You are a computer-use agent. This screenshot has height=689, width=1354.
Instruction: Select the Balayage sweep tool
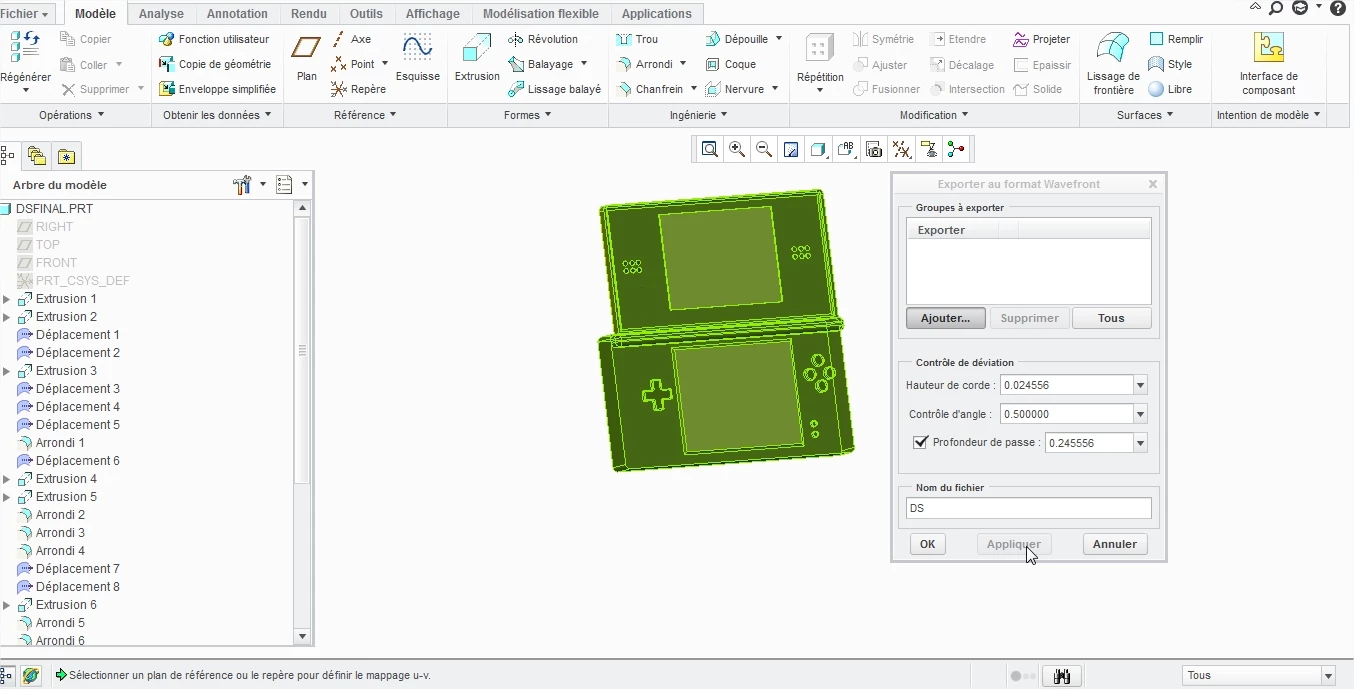click(x=541, y=64)
